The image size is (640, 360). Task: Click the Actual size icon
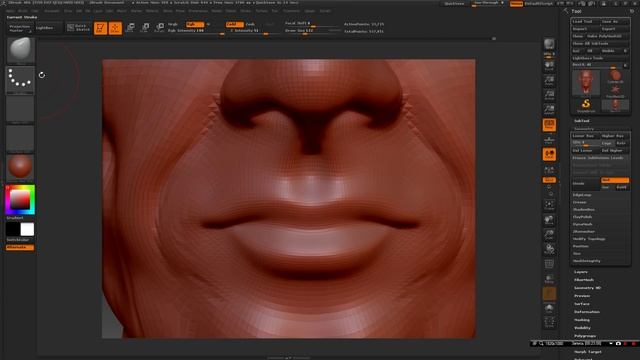click(x=549, y=95)
